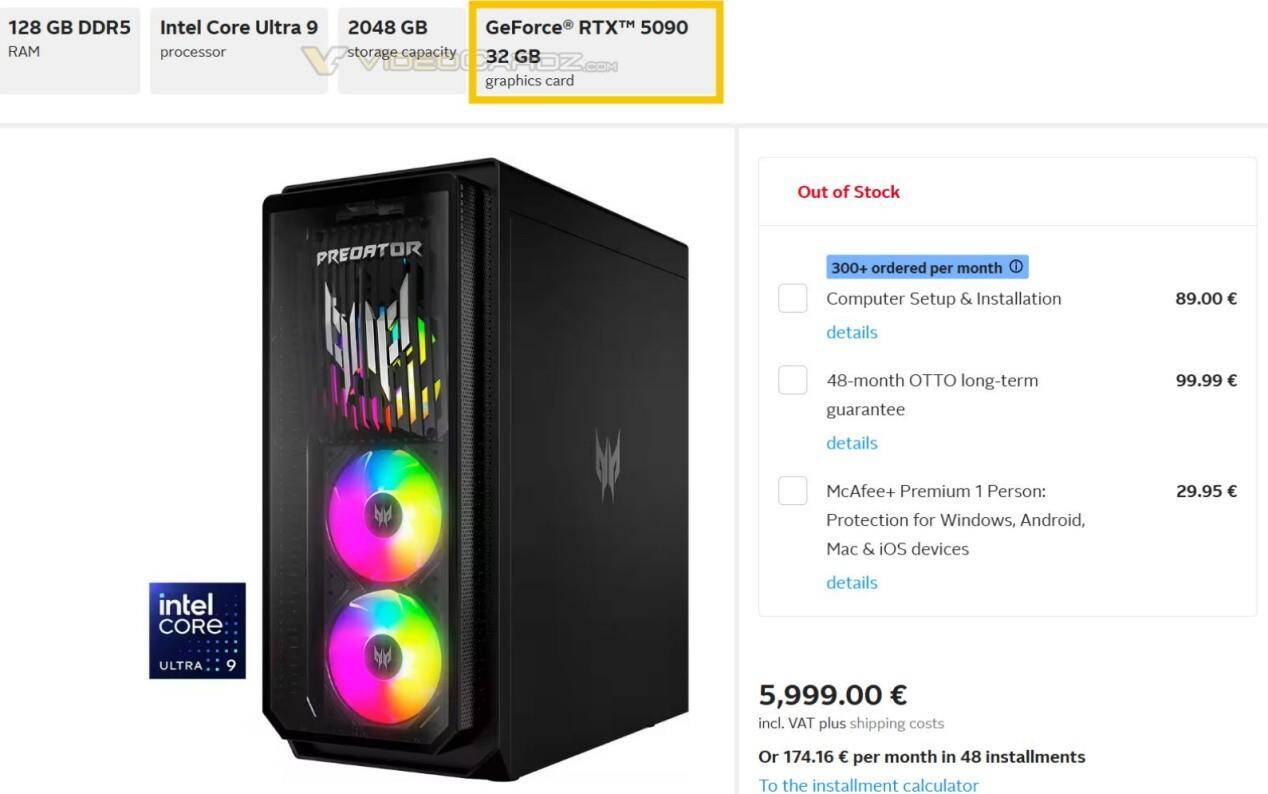Viewport: 1268px width, 794px height.
Task: Enable McAfee+ Premium 1 Person add-on
Action: 793,491
